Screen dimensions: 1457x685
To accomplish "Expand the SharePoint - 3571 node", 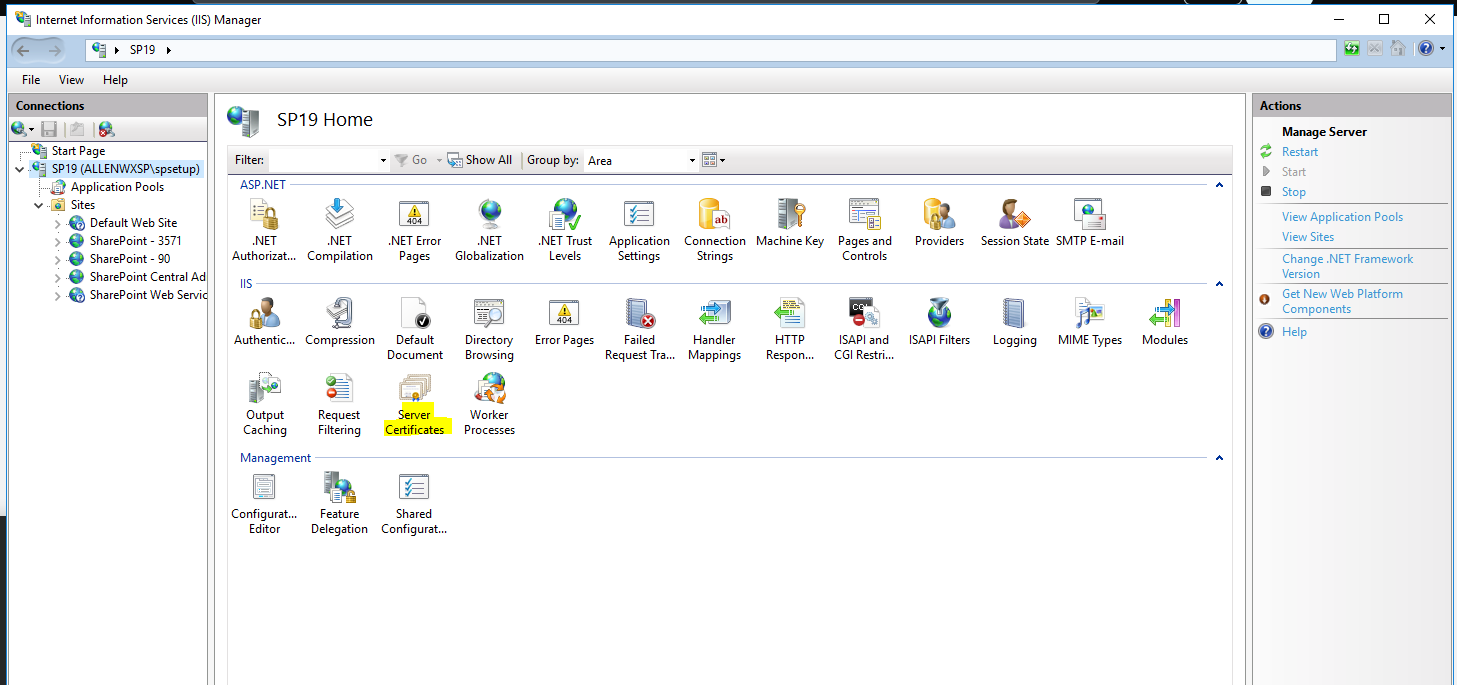I will tap(58, 241).
